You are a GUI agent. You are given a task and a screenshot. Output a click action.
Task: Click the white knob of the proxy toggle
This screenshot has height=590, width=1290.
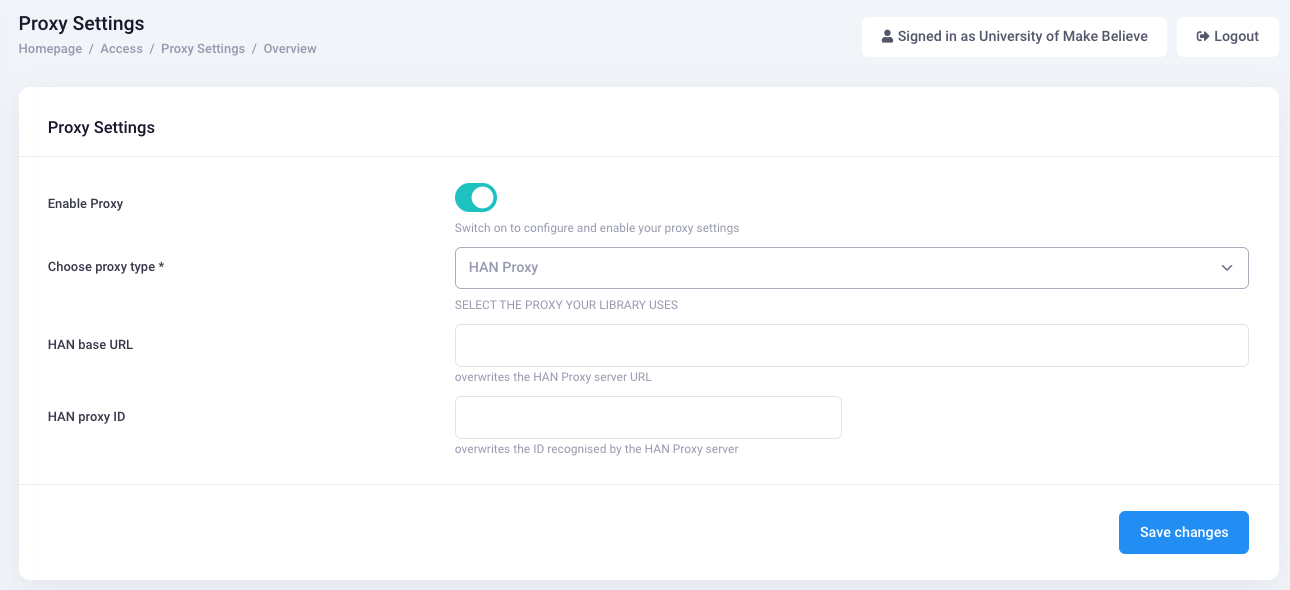coord(483,197)
